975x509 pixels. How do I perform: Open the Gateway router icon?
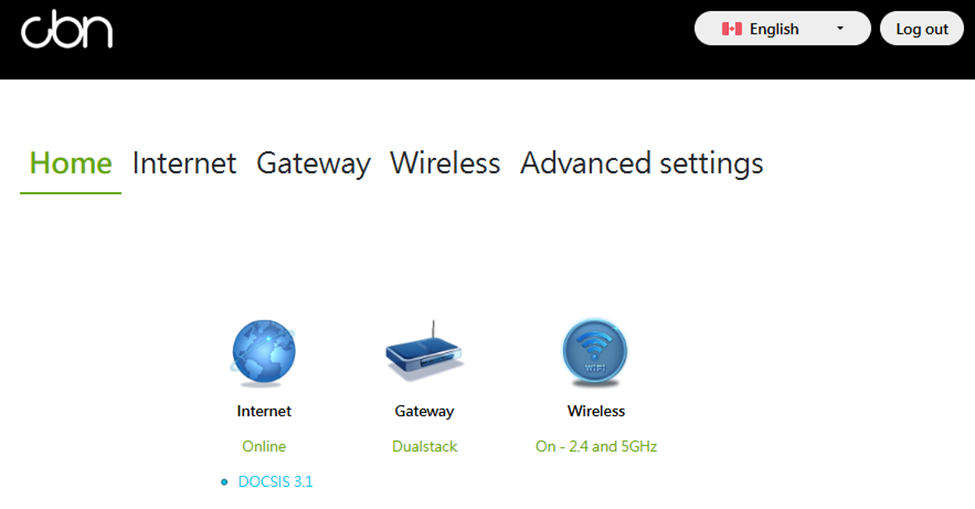[x=424, y=351]
